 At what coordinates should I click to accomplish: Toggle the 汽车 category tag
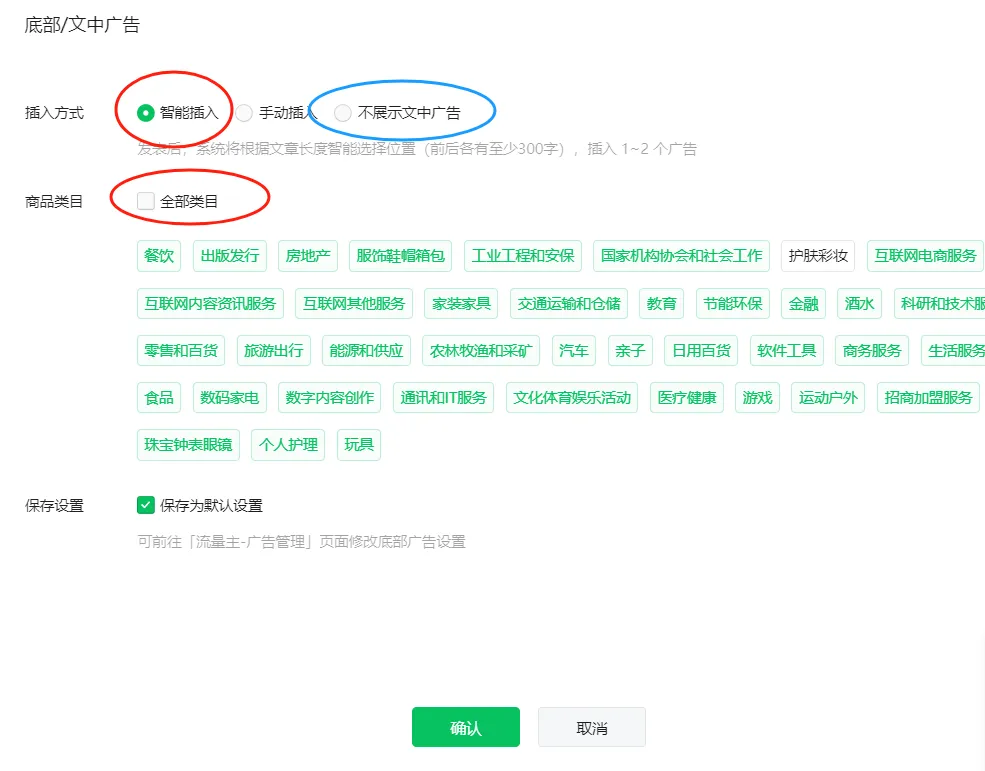pyautogui.click(x=574, y=351)
